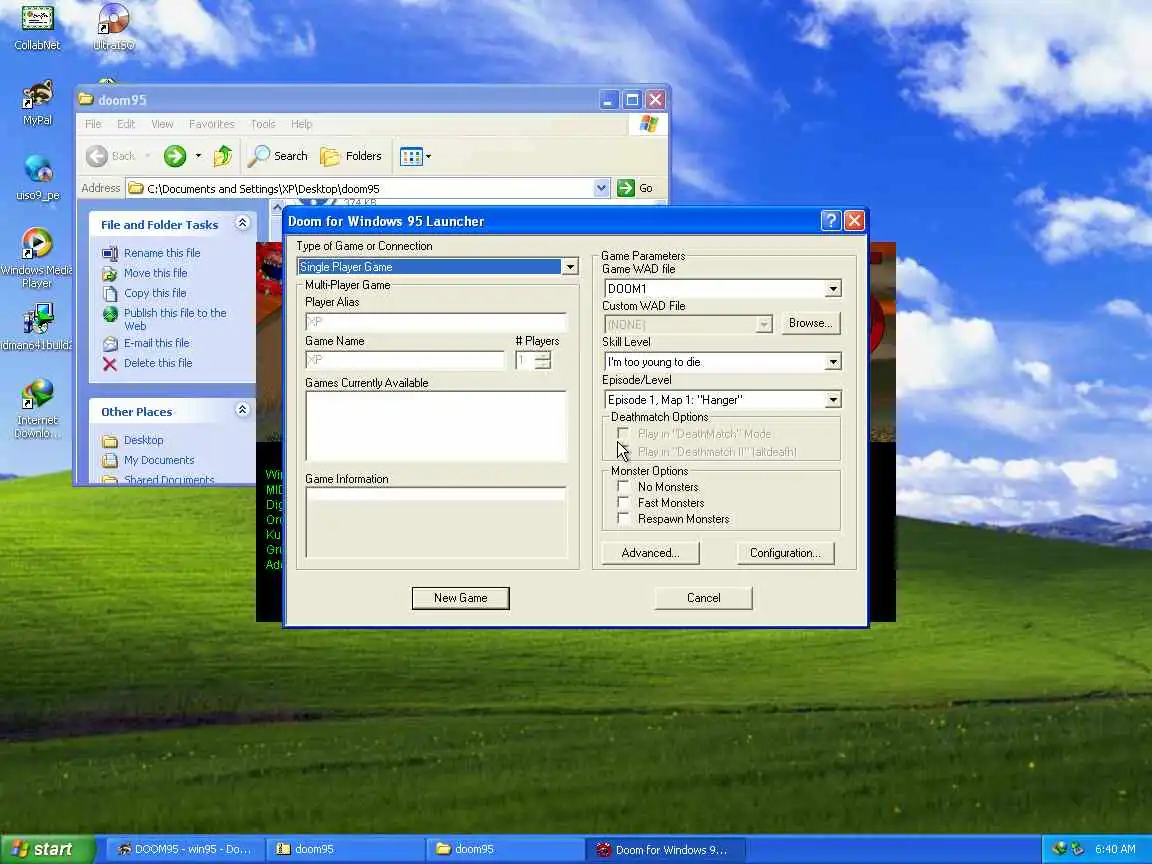The height and width of the screenshot is (864, 1152).
Task: Click the 6:40 AM system tray clock
Action: tap(1115, 849)
